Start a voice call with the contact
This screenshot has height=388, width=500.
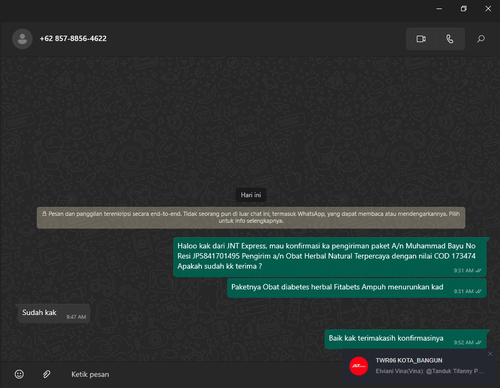coord(450,39)
